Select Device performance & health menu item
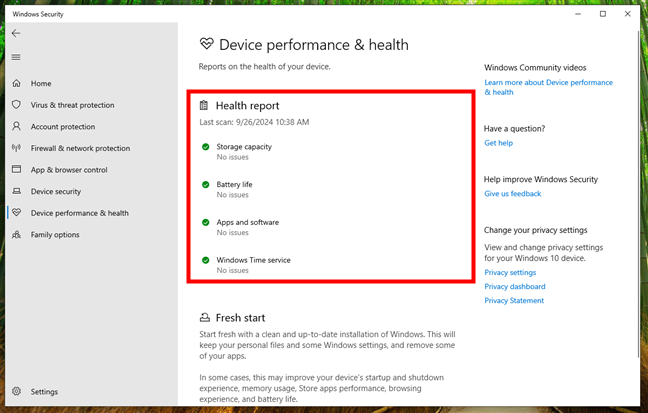648x413 pixels. click(x=79, y=213)
